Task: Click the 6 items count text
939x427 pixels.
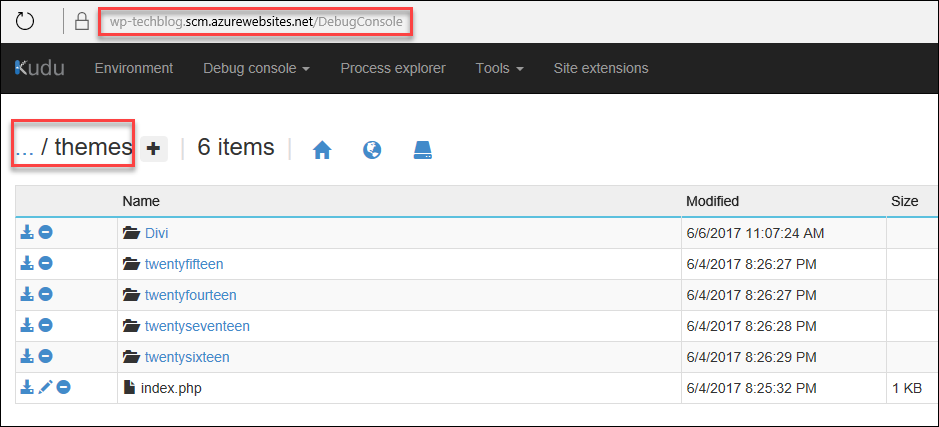Action: point(236,147)
